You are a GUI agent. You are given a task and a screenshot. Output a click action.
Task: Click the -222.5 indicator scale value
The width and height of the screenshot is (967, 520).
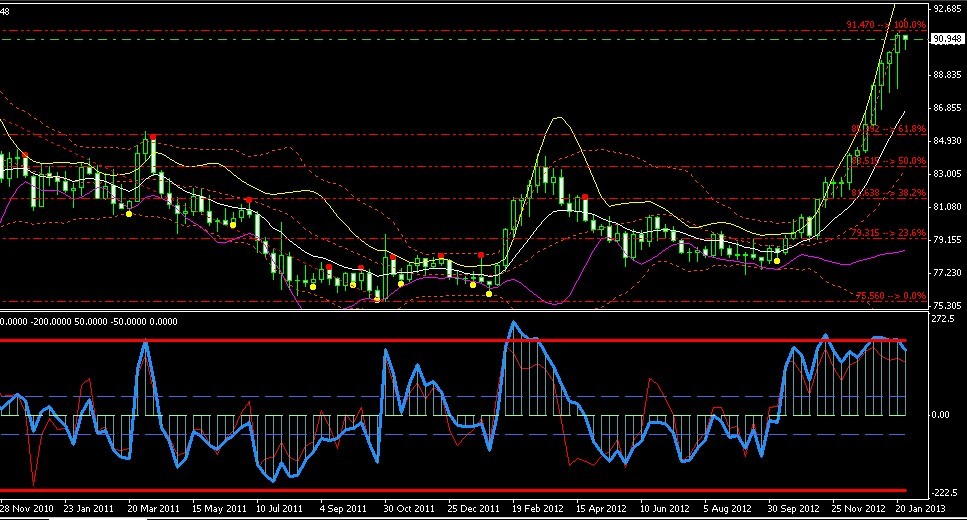(945, 492)
